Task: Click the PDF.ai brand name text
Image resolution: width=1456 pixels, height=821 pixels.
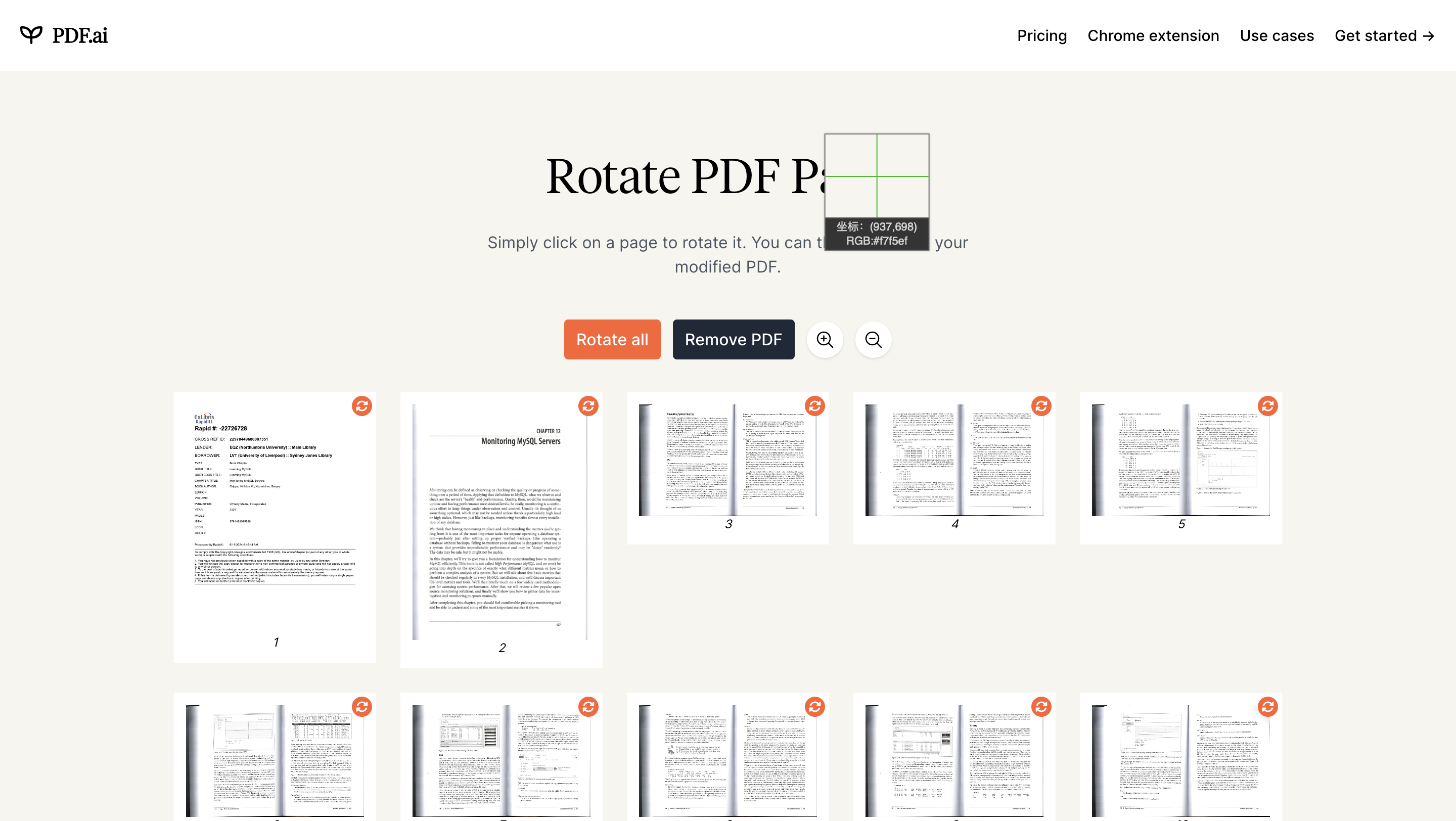Action: point(80,35)
